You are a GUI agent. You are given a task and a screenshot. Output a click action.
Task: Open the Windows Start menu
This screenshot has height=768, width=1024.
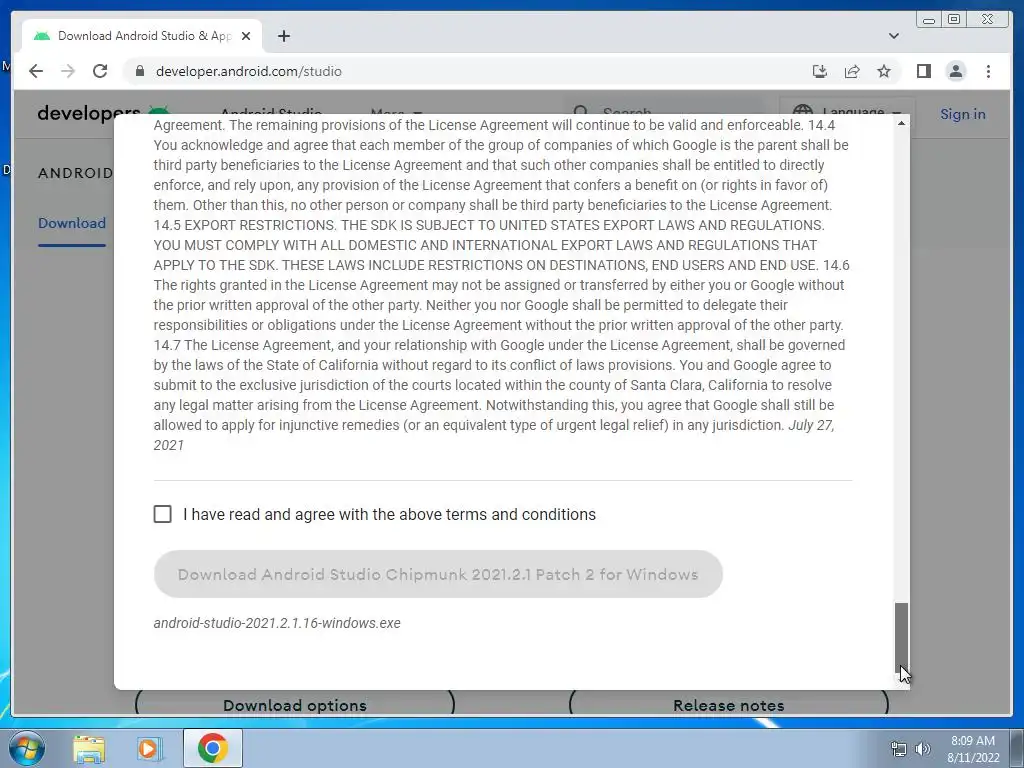[x=27, y=748]
